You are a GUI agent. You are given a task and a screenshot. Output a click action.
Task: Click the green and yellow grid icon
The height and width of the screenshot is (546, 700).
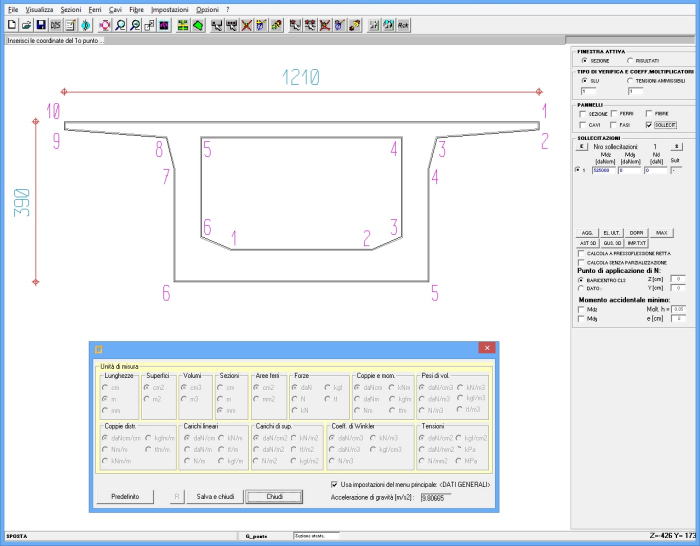point(183,25)
